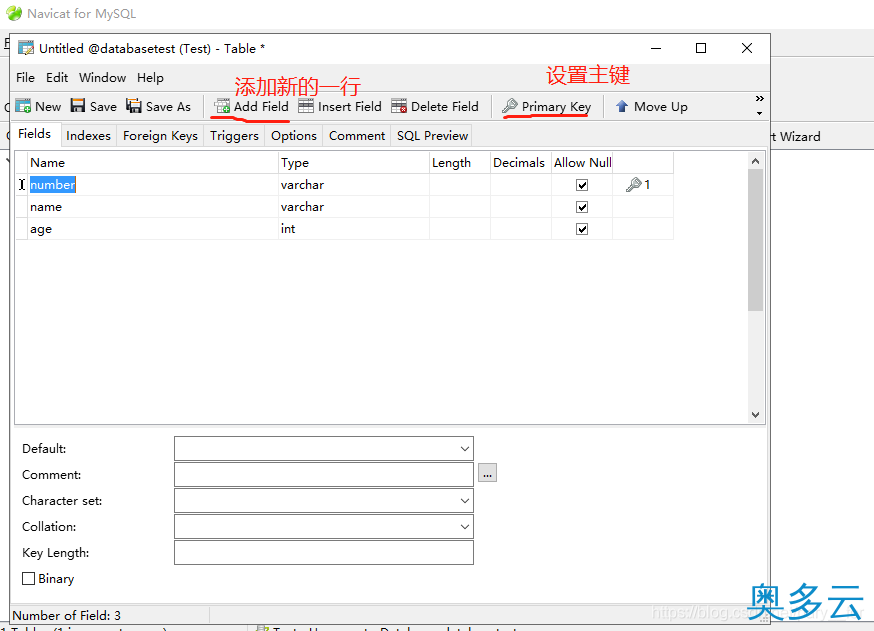Click the Save floppy disk icon
This screenshot has width=874, height=631.
[x=77, y=105]
